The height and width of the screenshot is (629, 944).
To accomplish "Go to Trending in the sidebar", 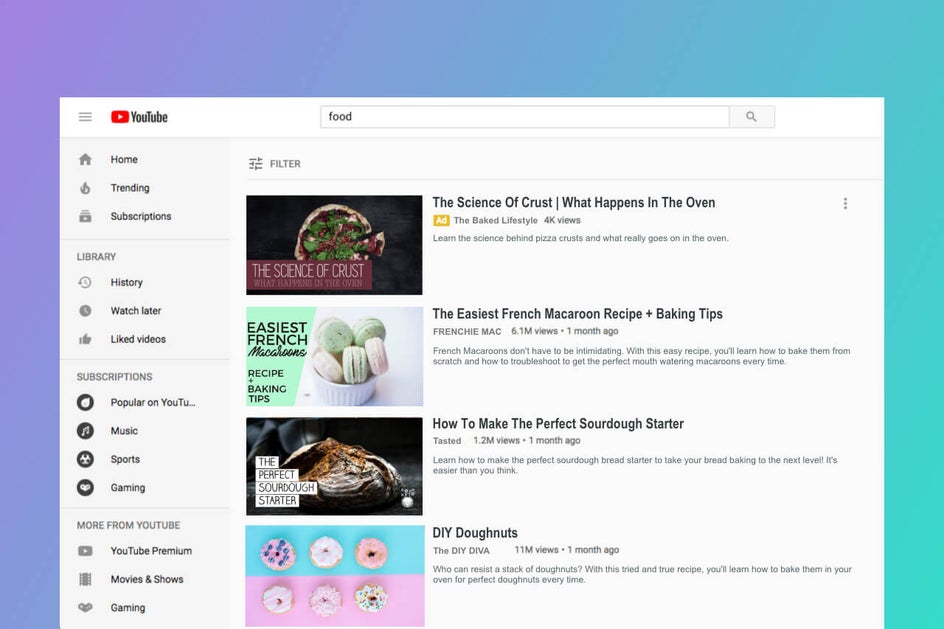I will tap(130, 188).
